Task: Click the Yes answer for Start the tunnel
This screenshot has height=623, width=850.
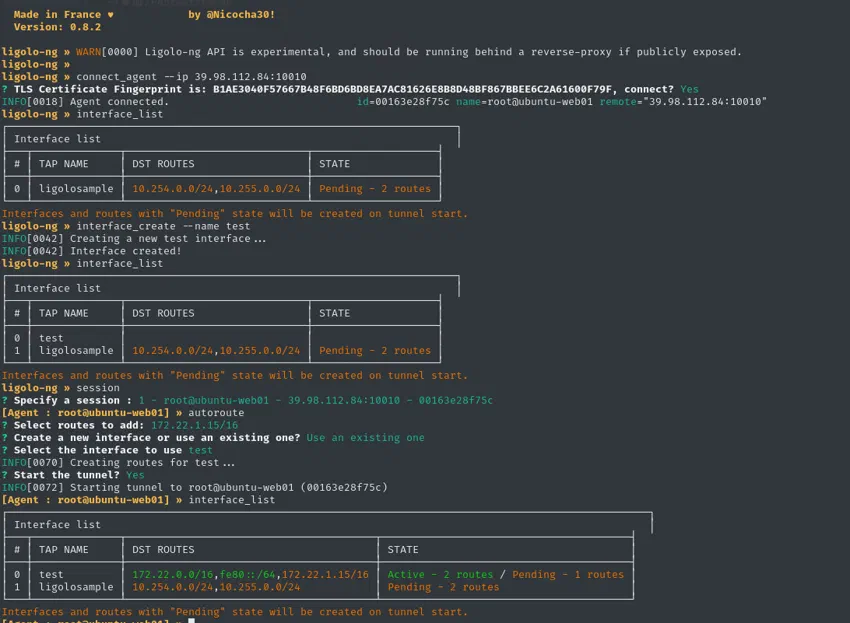Action: click(135, 476)
